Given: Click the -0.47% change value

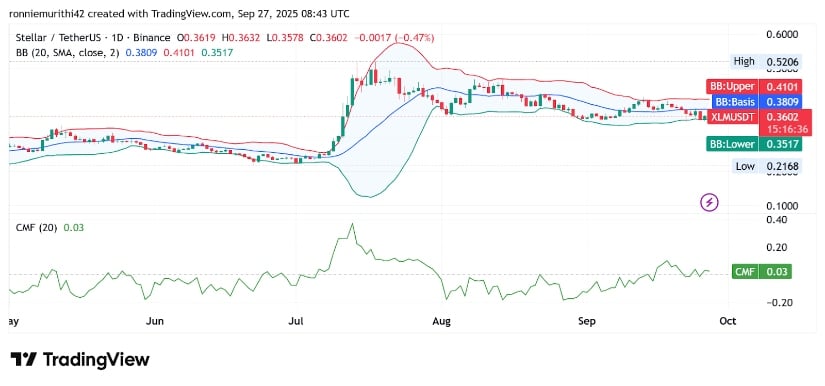Looking at the screenshot, I should coord(415,38).
